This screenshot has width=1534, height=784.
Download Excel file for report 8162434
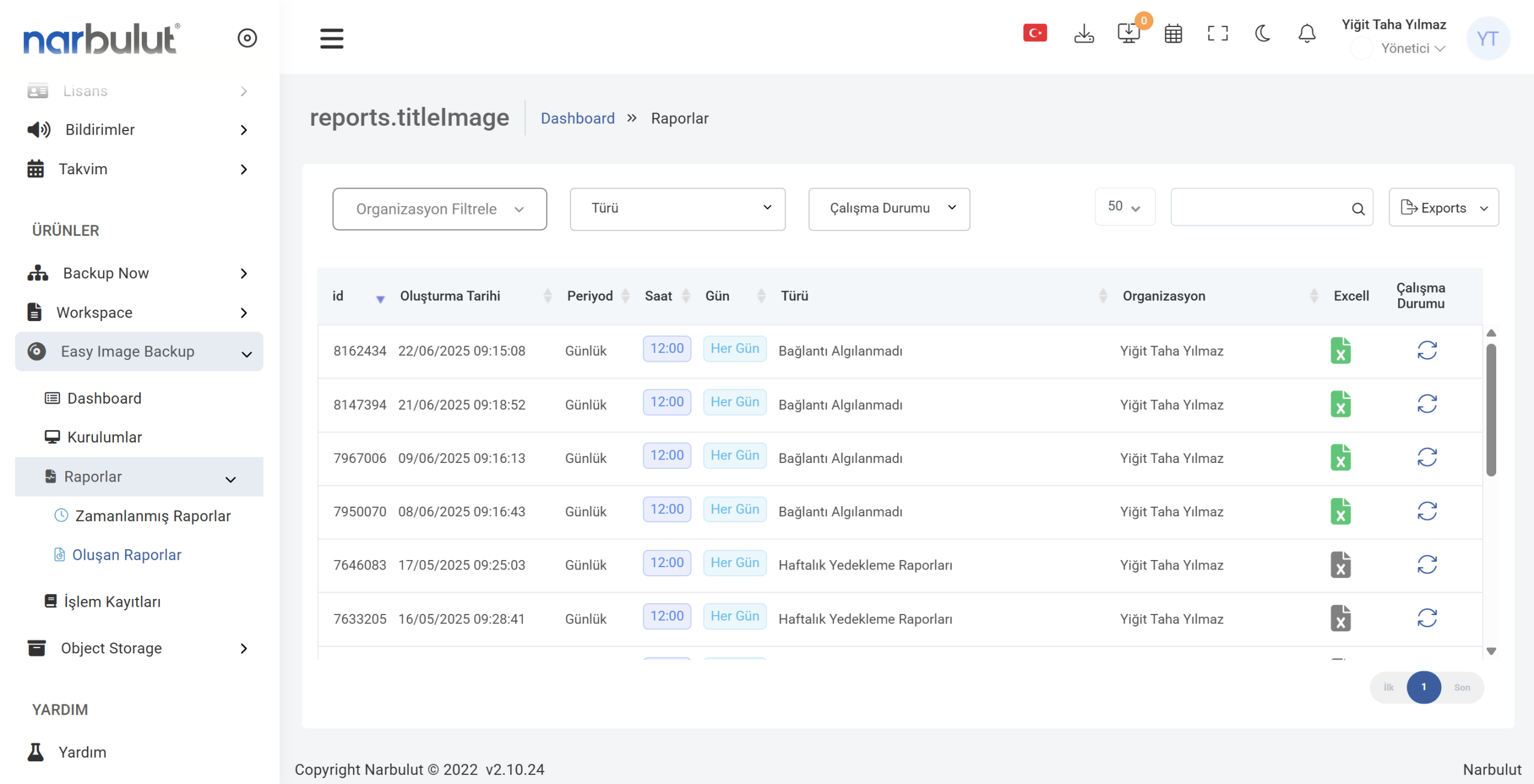[1340, 350]
